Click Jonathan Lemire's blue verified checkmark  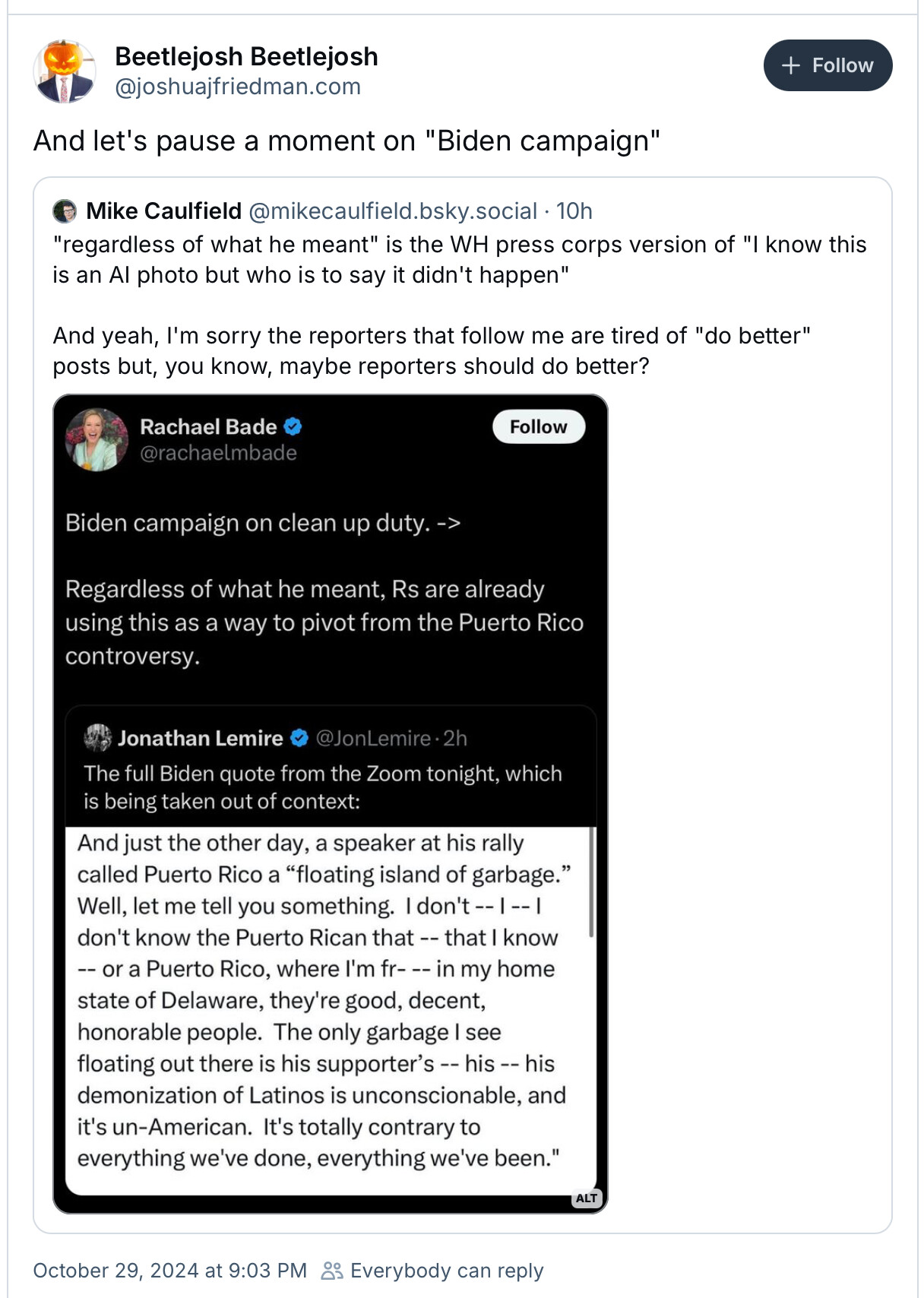(x=299, y=738)
